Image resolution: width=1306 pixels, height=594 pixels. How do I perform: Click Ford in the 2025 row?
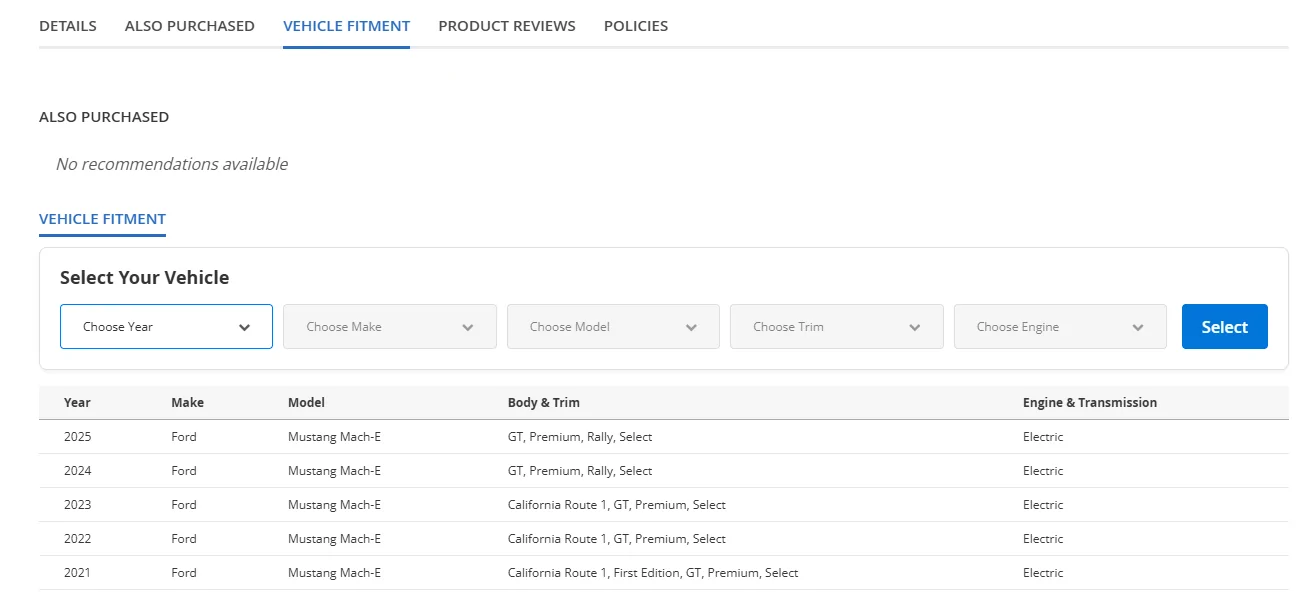[184, 437]
